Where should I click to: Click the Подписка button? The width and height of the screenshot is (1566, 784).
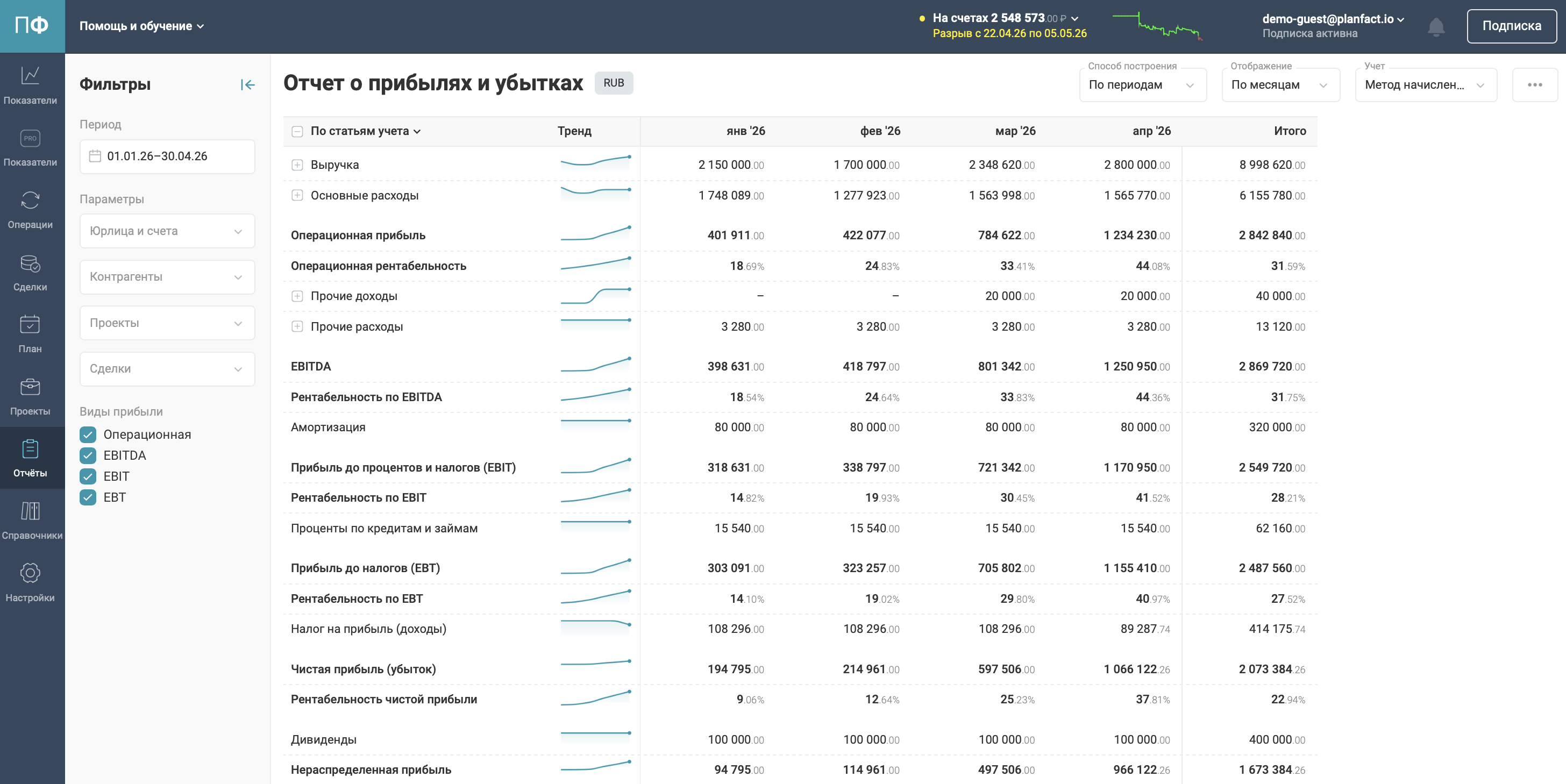[x=1511, y=26]
